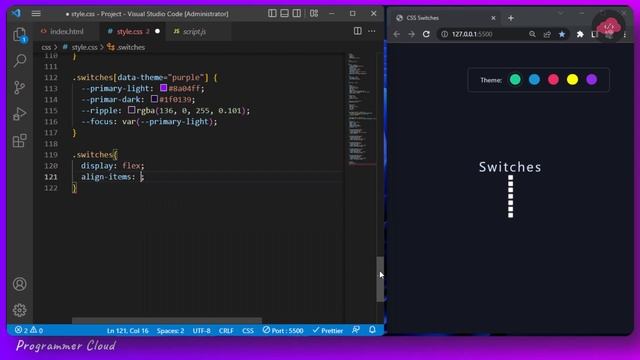Open the Extensions view
This screenshot has height=360, width=640.
pos(20,141)
